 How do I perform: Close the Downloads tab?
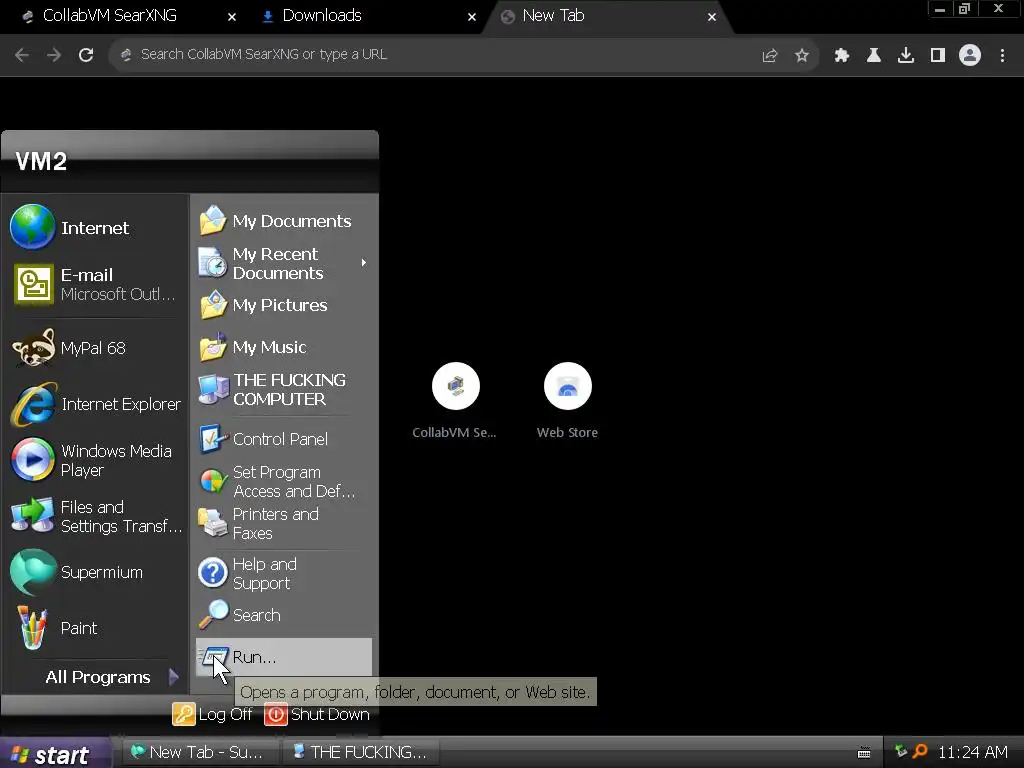click(x=472, y=17)
